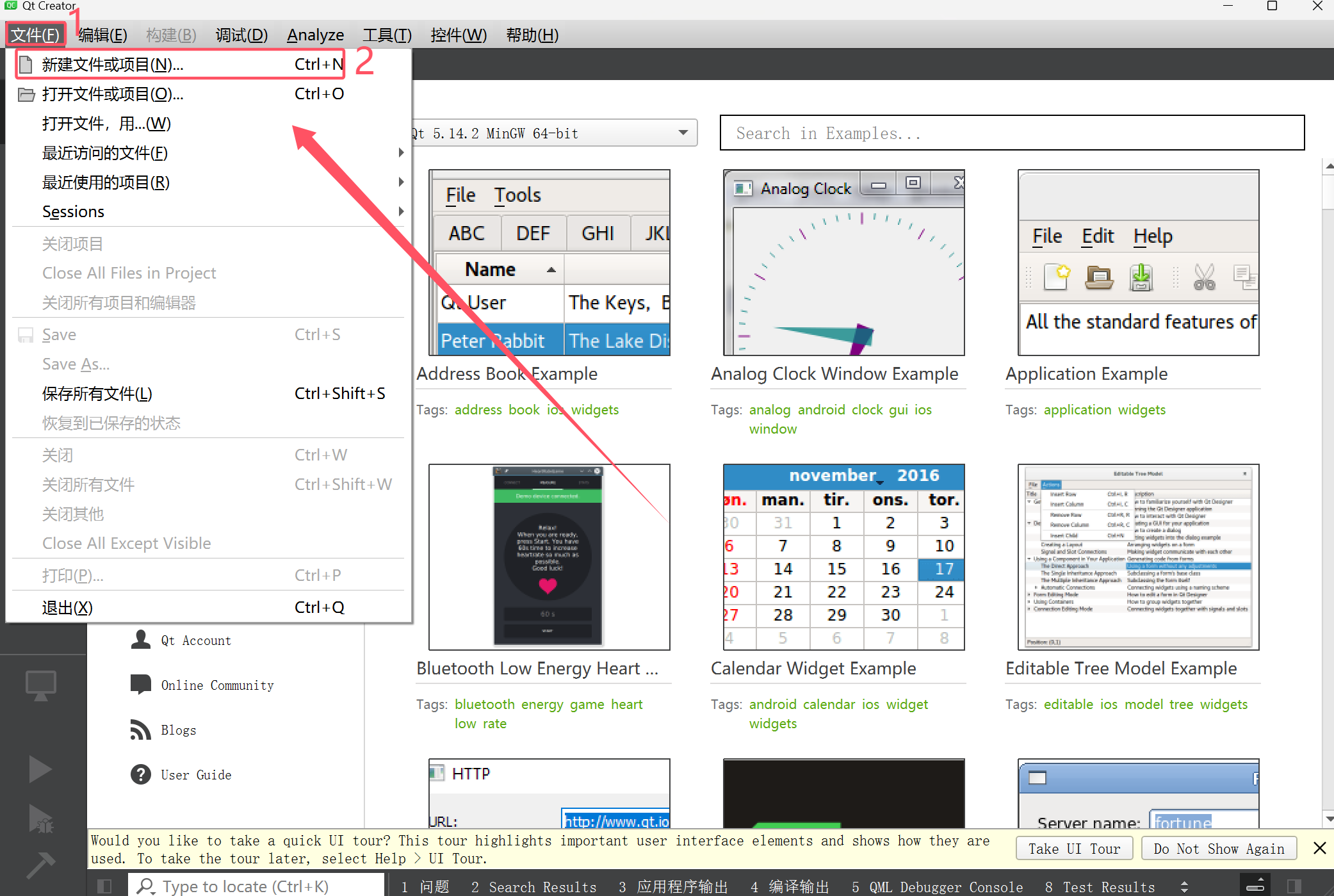Click the Take UI Tour button

(1074, 849)
